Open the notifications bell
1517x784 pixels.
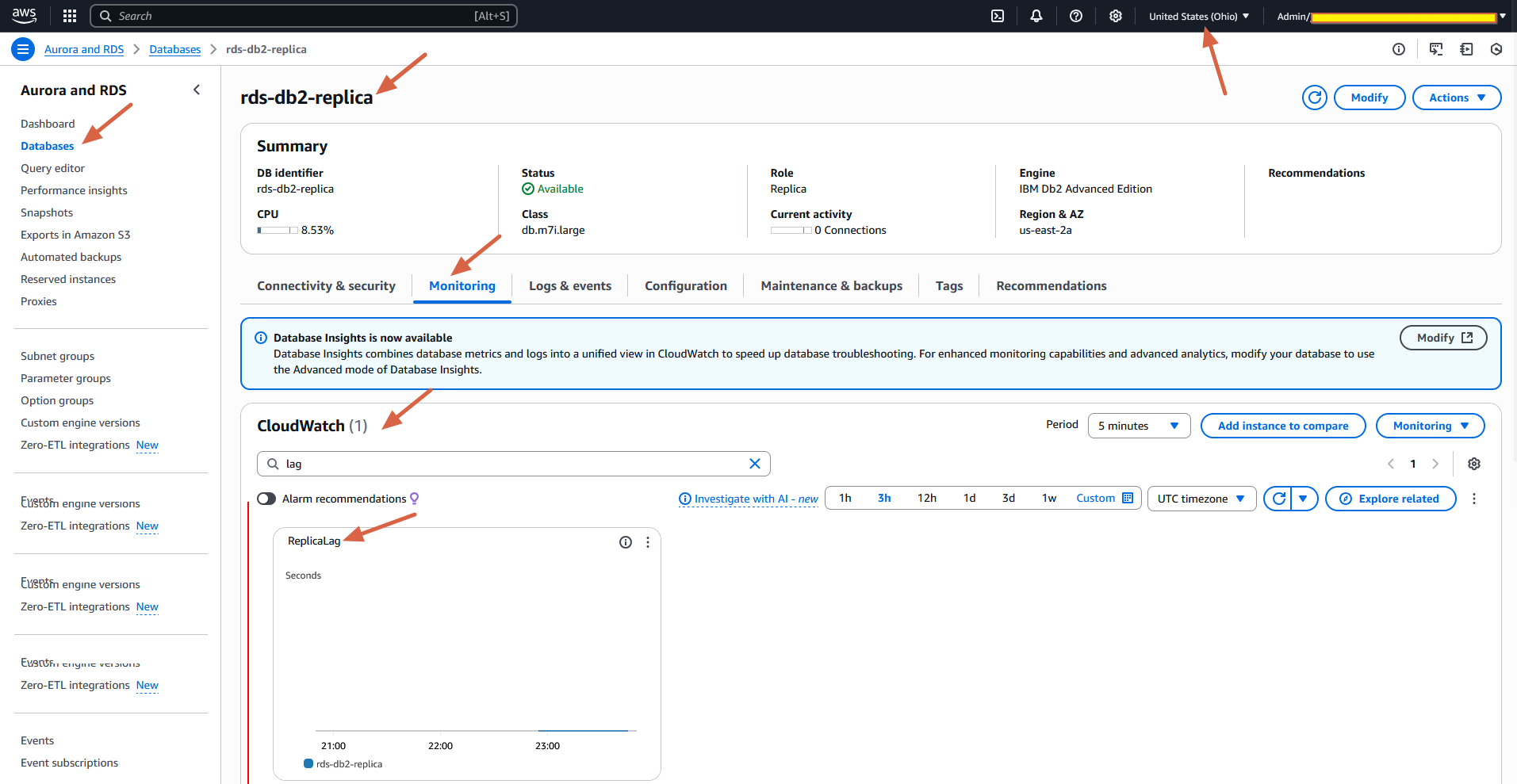click(1036, 16)
